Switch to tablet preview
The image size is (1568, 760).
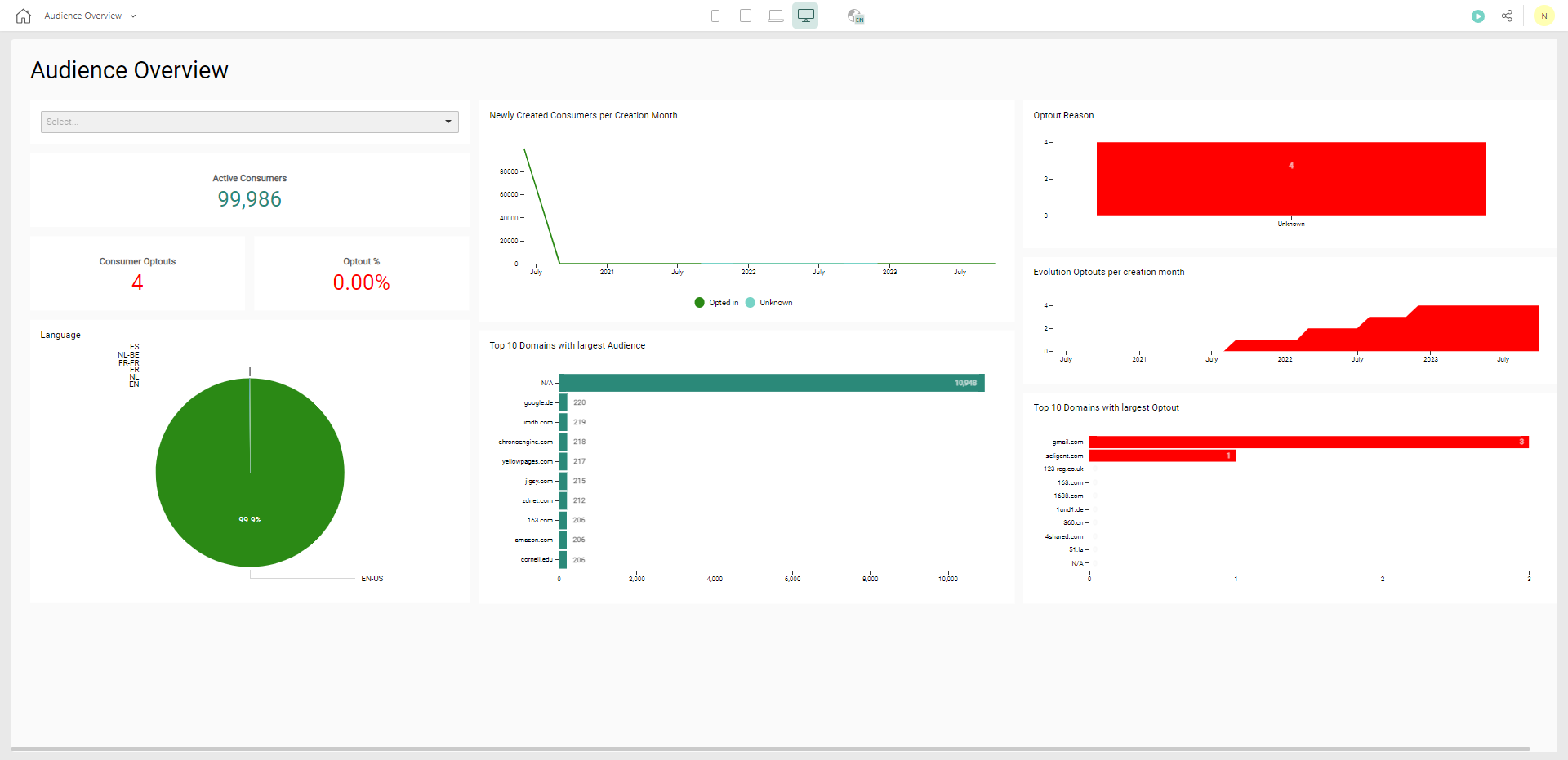[x=746, y=16]
